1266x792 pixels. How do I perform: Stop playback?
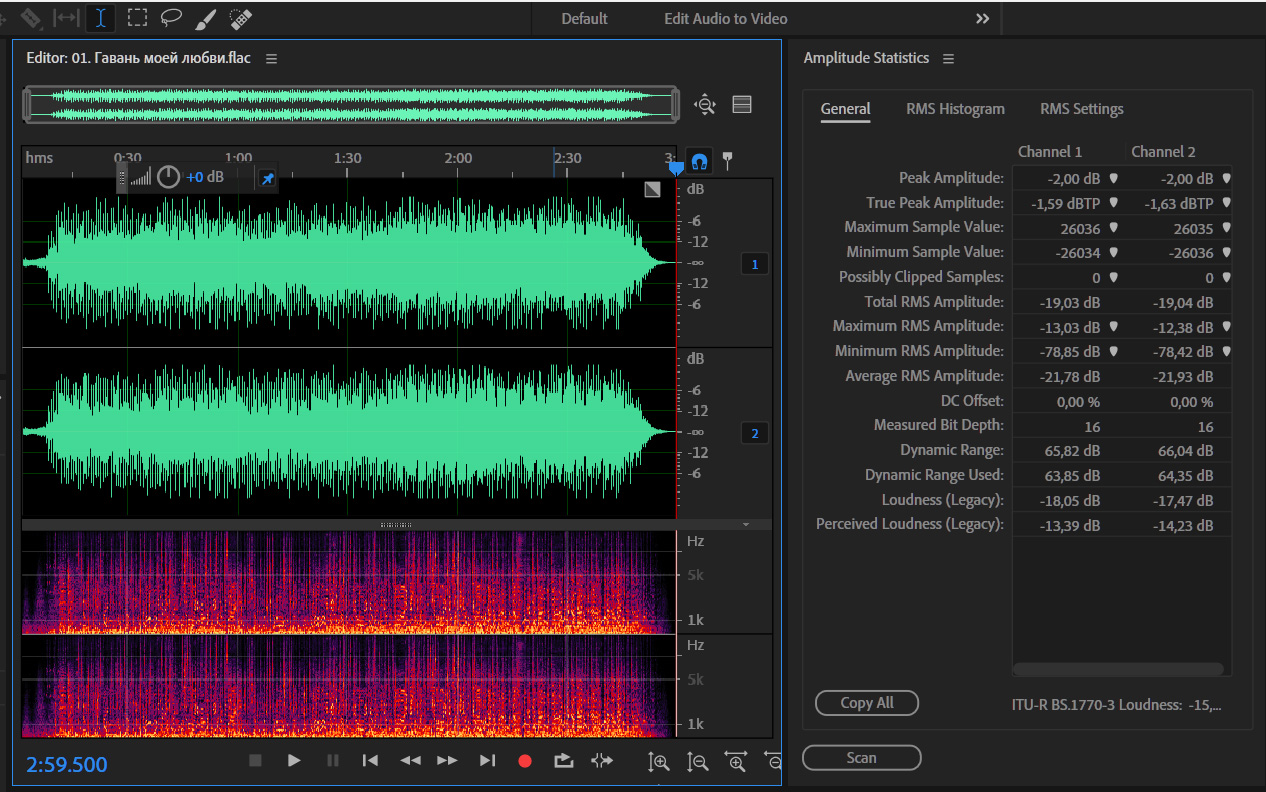click(255, 761)
